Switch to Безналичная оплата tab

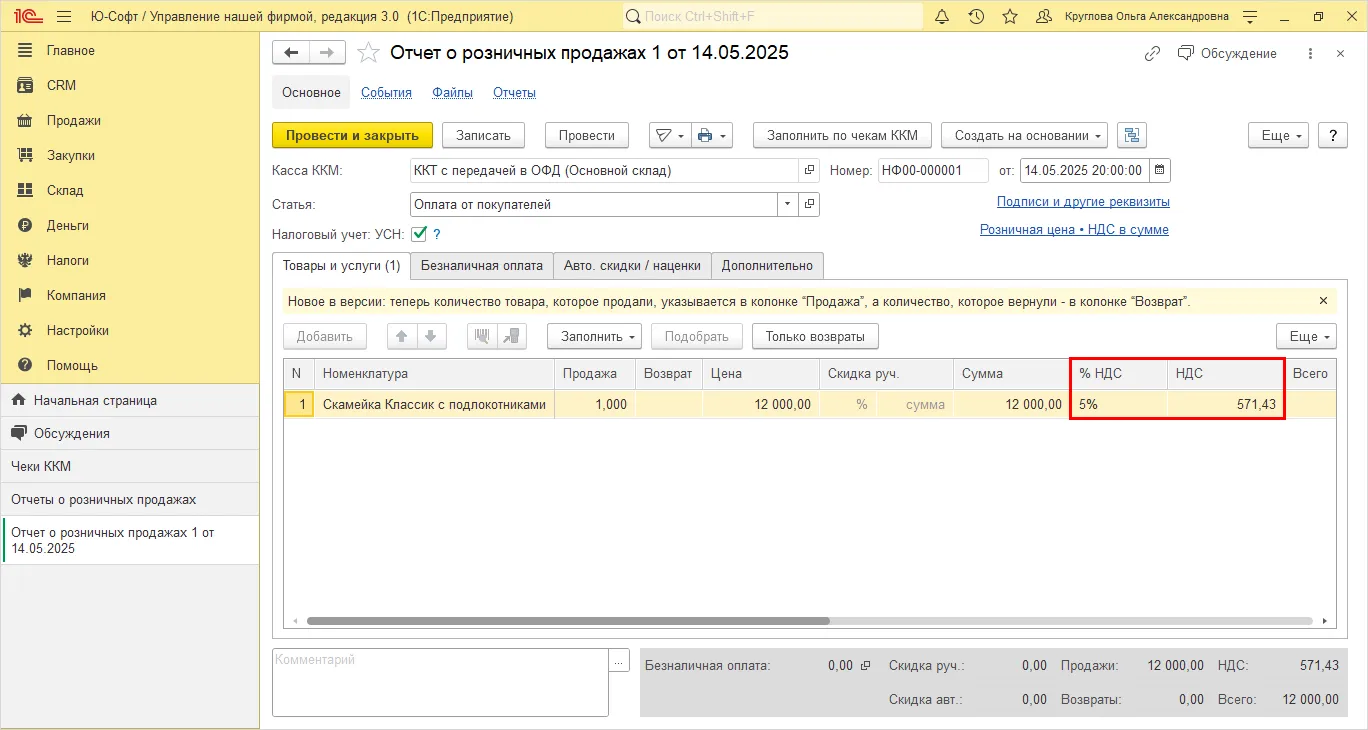482,265
